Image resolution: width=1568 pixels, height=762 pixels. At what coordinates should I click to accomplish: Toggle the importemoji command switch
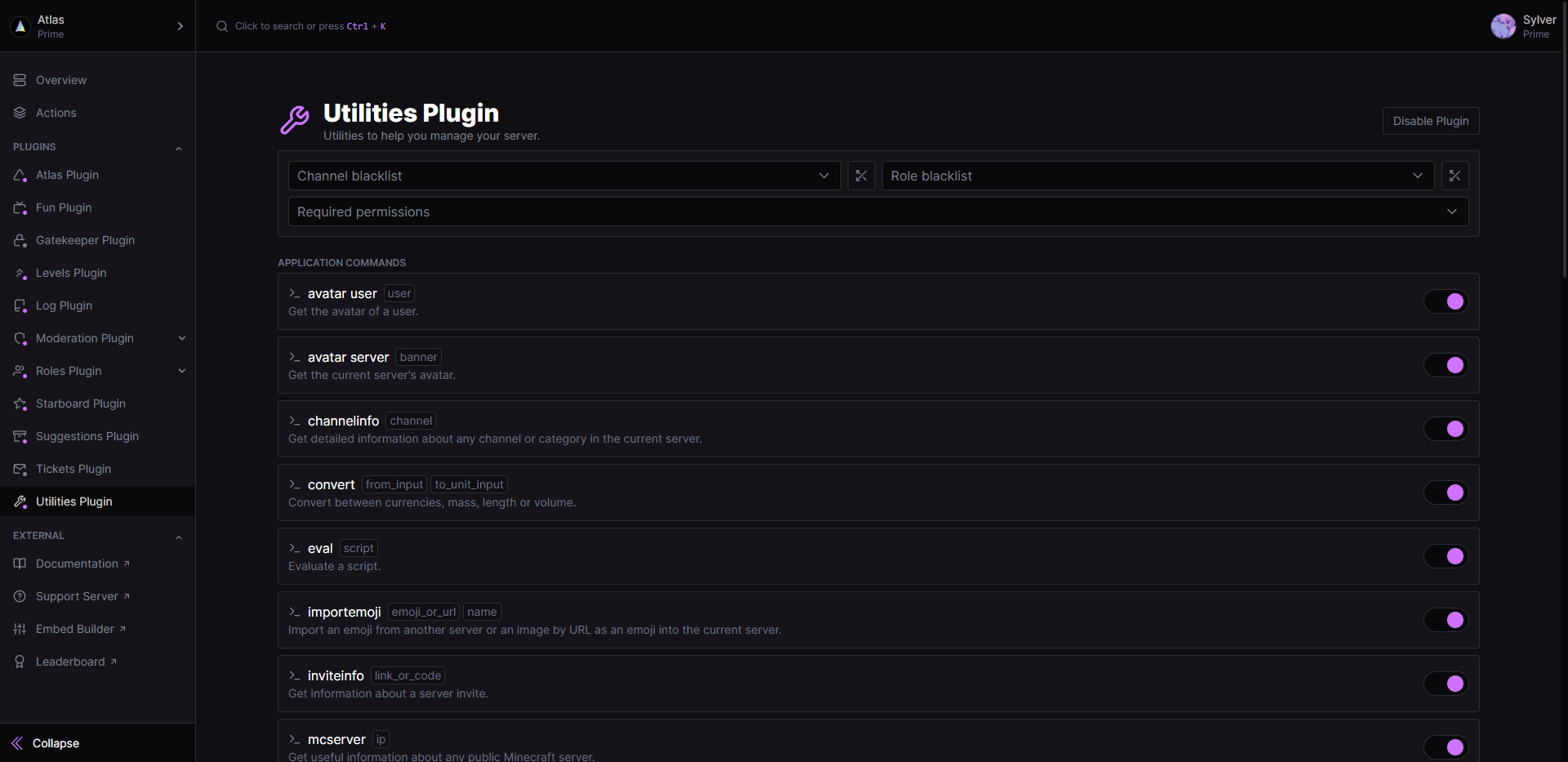tap(1445, 620)
